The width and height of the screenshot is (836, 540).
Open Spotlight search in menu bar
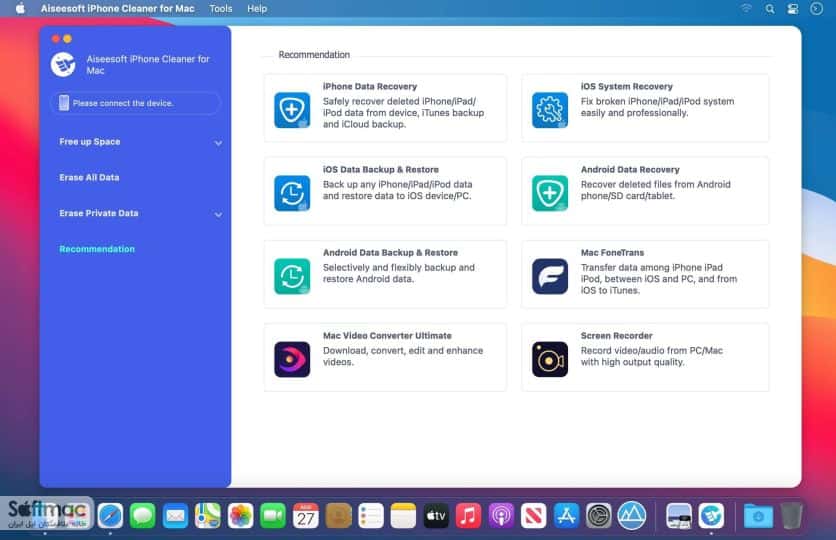click(x=770, y=9)
